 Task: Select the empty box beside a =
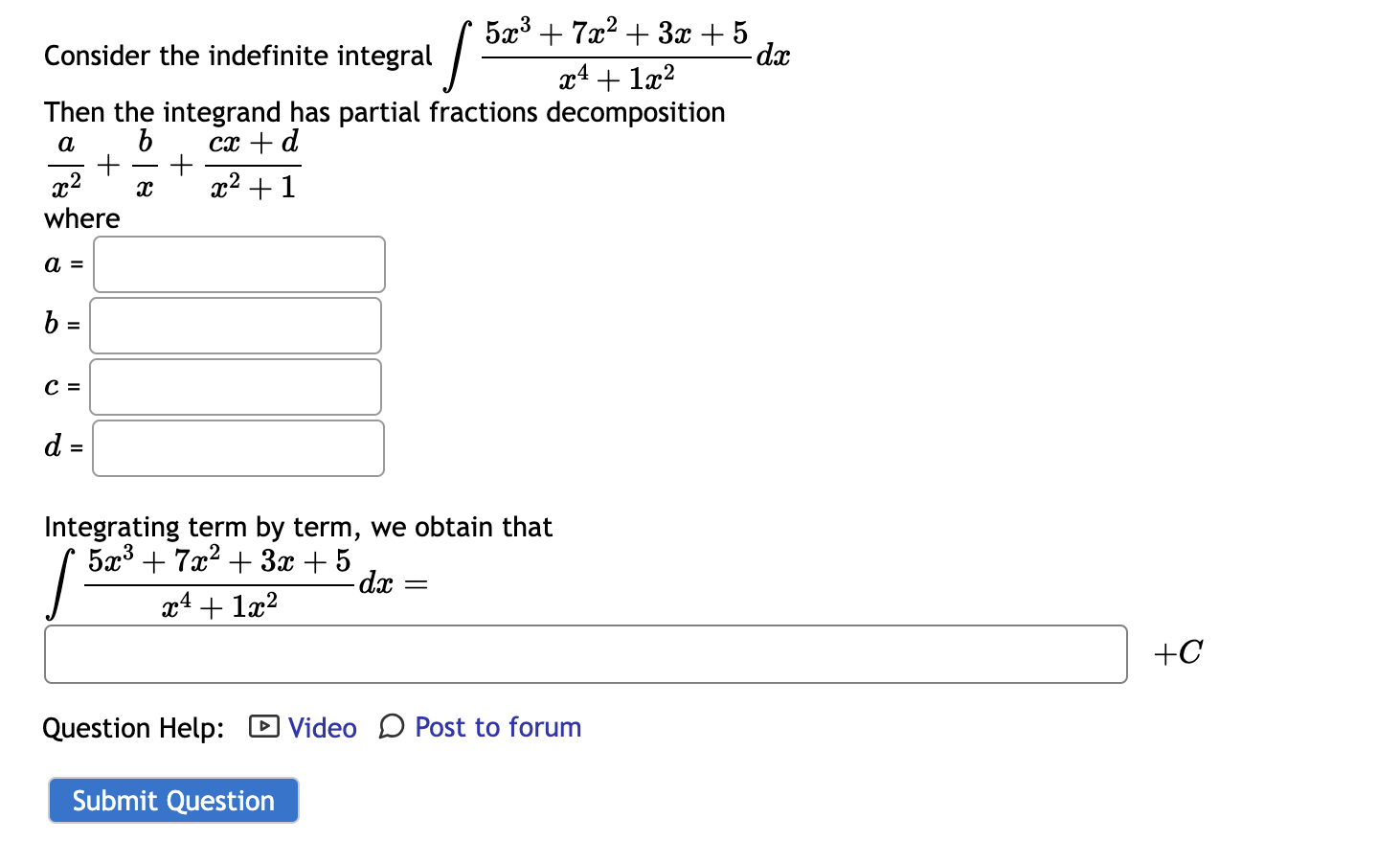[x=237, y=264]
